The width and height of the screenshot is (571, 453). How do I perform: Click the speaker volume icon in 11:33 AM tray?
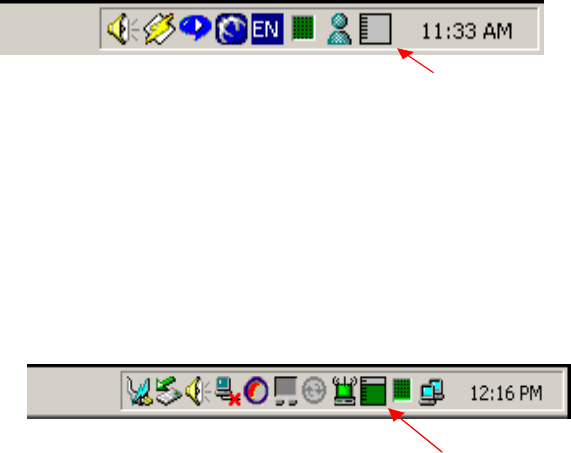(123, 29)
